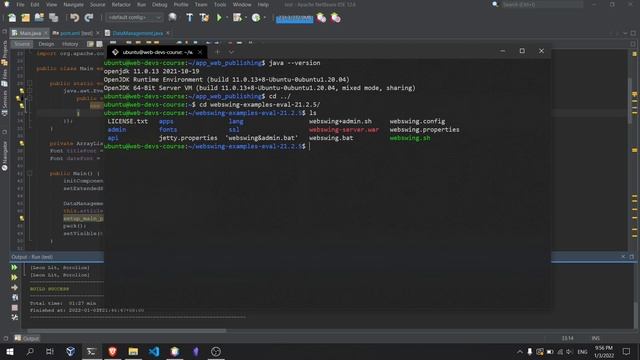Image resolution: width=640 pixels, height=360 pixels.
Task: Click the last profiler icon in toolbar
Action: coord(336,18)
